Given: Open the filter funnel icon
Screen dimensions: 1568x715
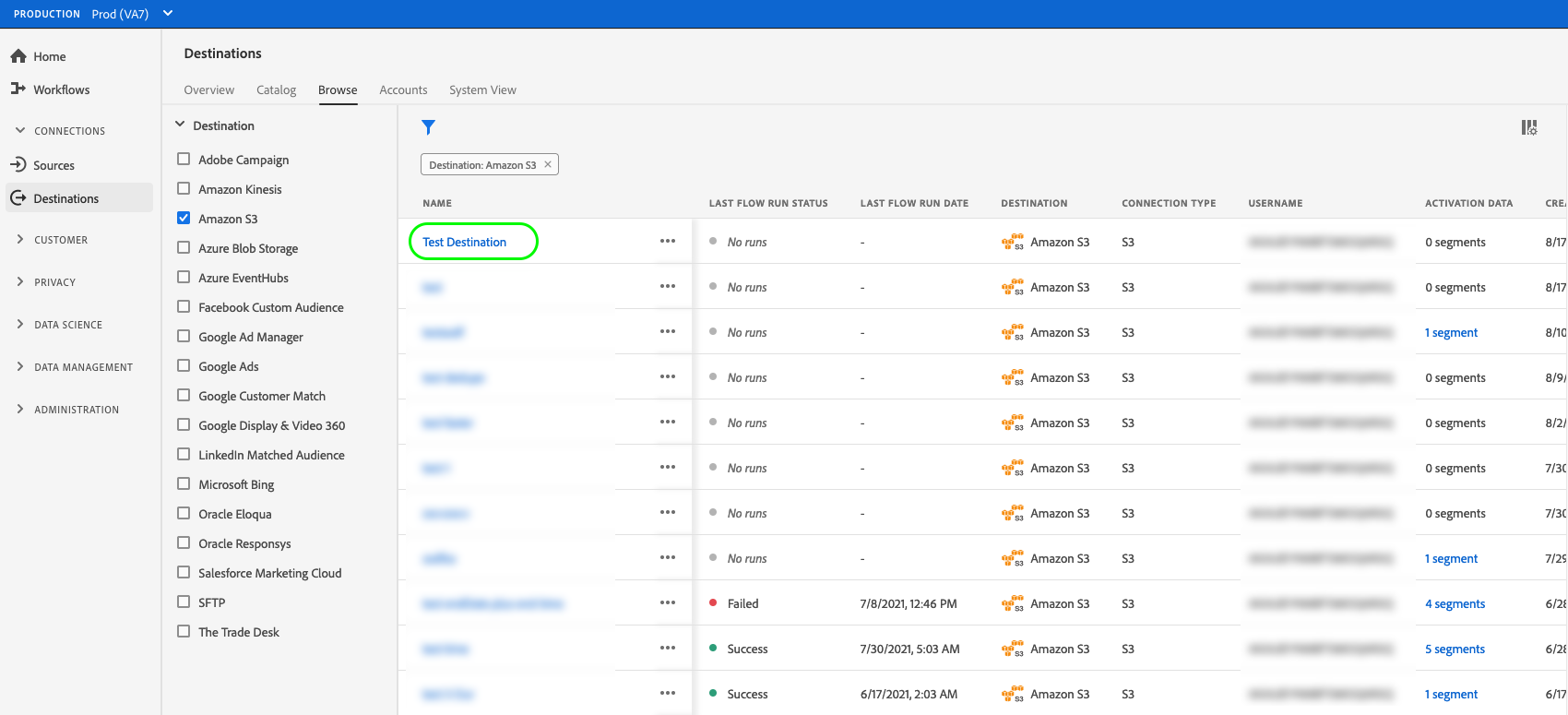Looking at the screenshot, I should 428,127.
